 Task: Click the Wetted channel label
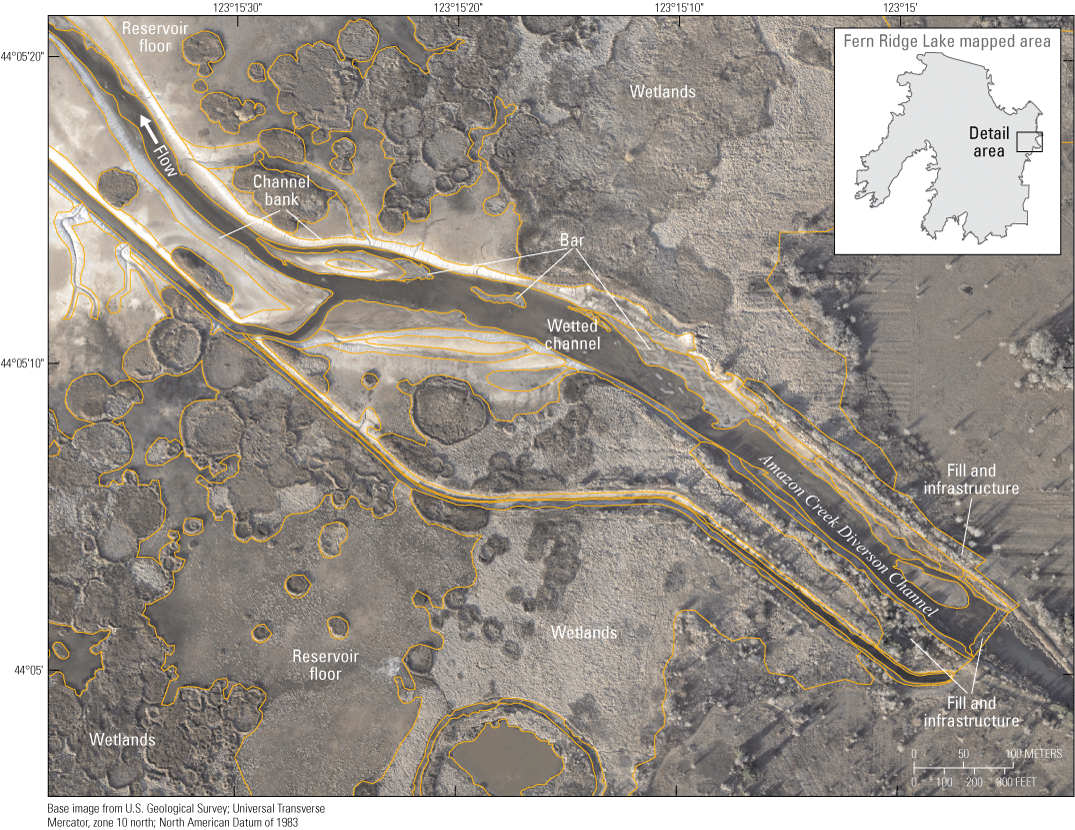[x=575, y=335]
